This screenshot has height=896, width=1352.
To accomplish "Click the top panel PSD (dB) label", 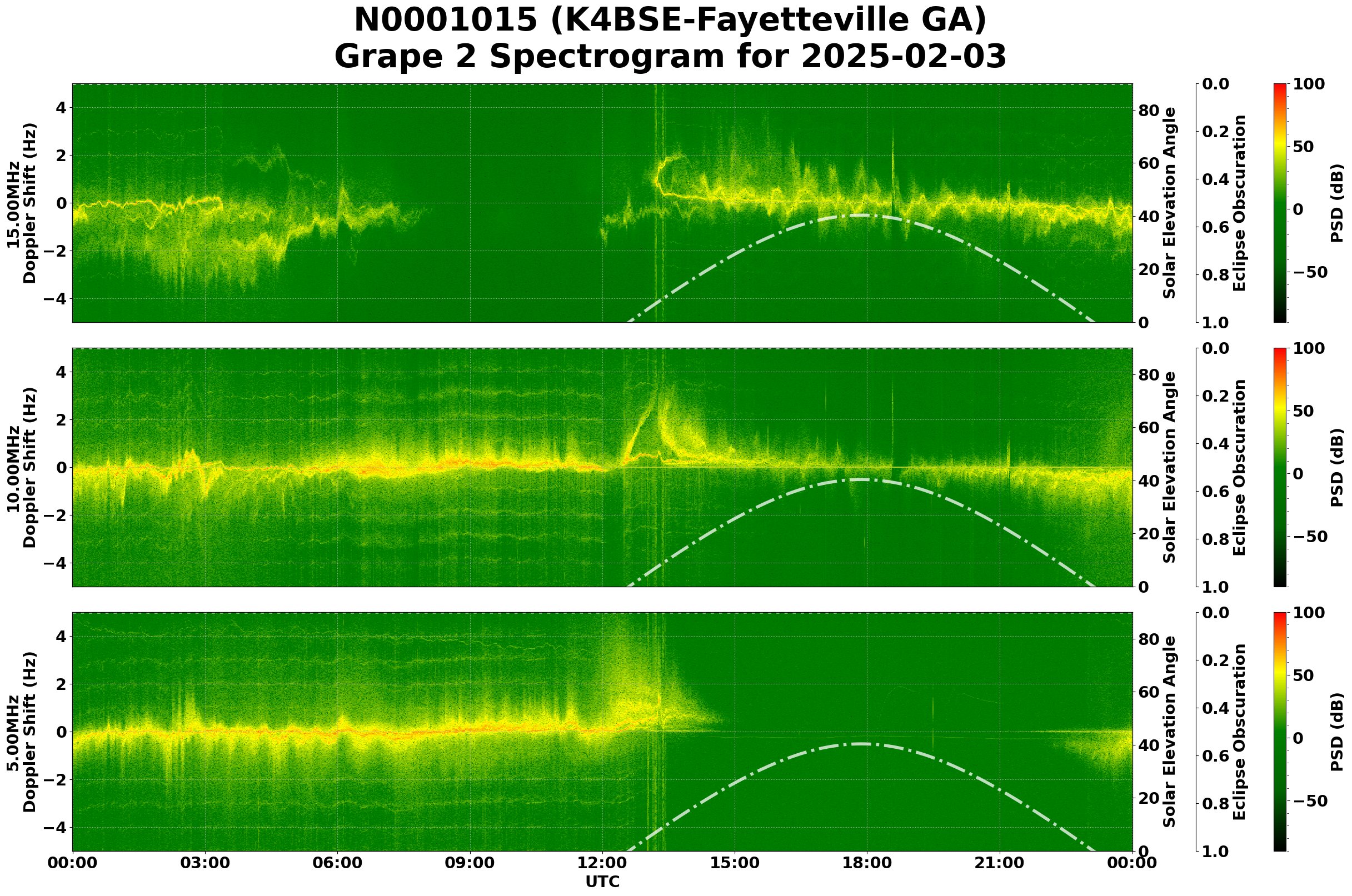I will (x=1336, y=203).
